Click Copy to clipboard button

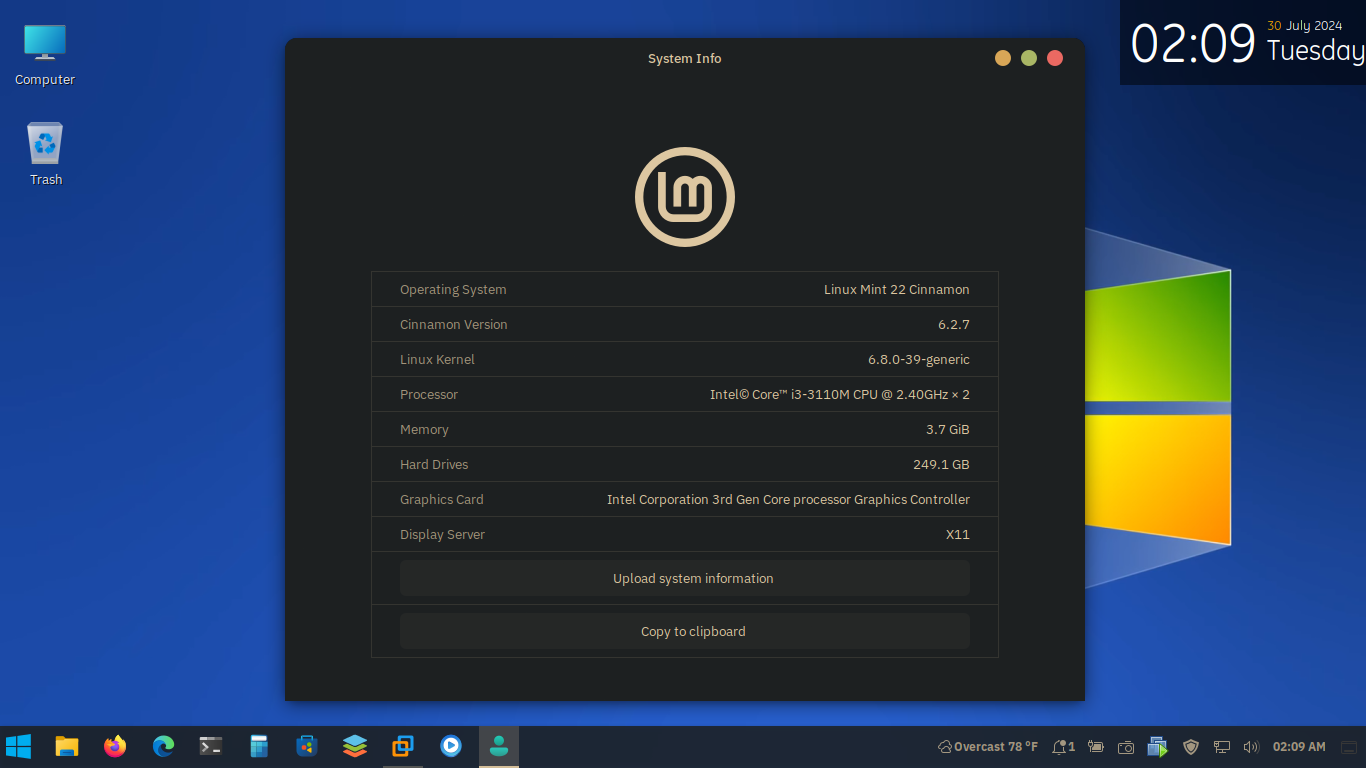pos(685,631)
